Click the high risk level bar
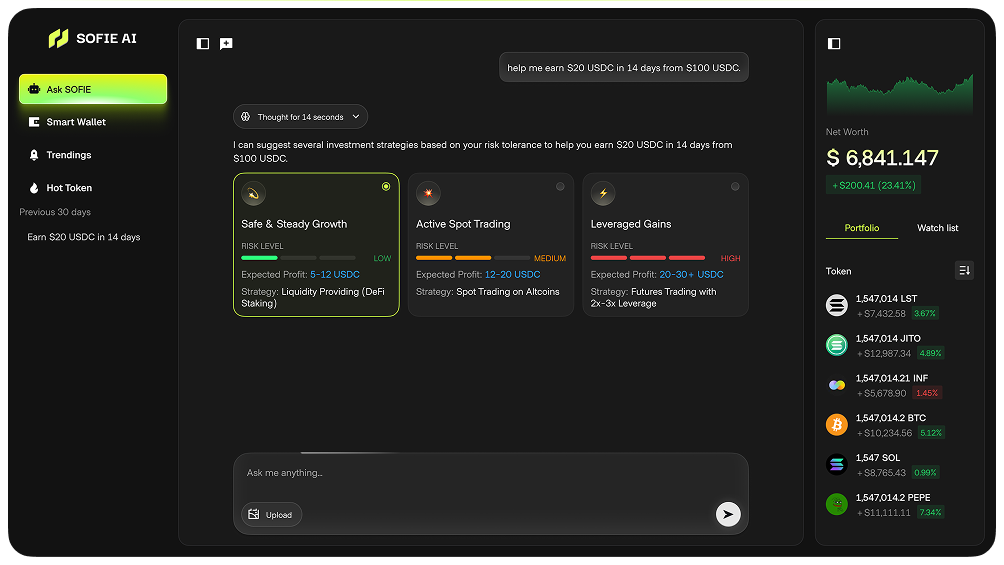1004x565 pixels. tap(648, 258)
